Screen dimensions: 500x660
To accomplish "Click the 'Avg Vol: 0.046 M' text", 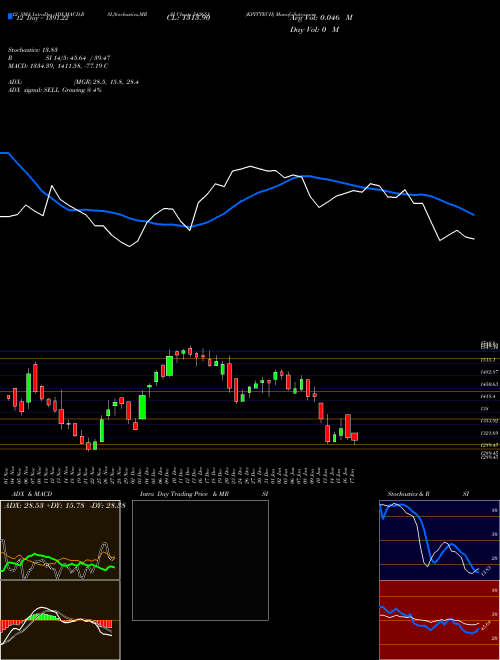I will (x=322, y=18).
